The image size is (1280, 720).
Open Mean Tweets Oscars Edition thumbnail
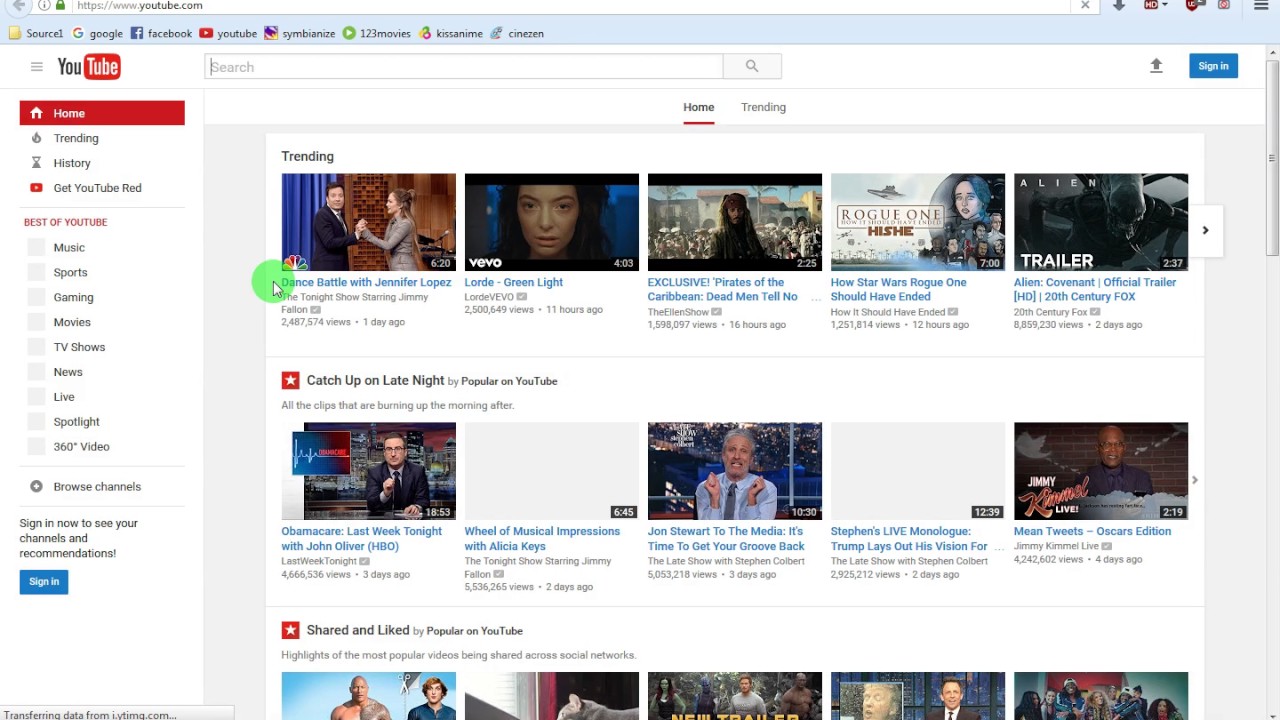[1100, 471]
